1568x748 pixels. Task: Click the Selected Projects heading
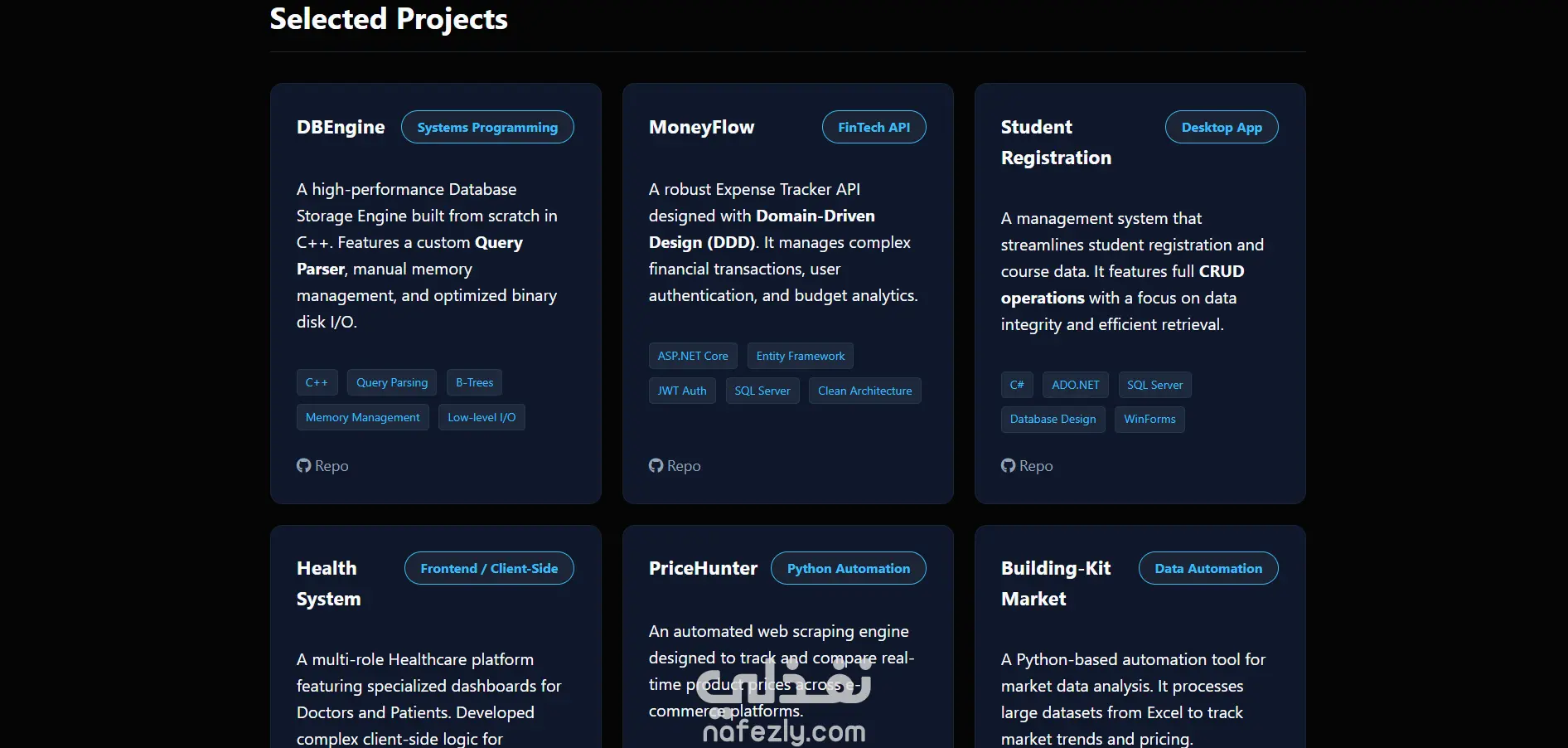(389, 19)
